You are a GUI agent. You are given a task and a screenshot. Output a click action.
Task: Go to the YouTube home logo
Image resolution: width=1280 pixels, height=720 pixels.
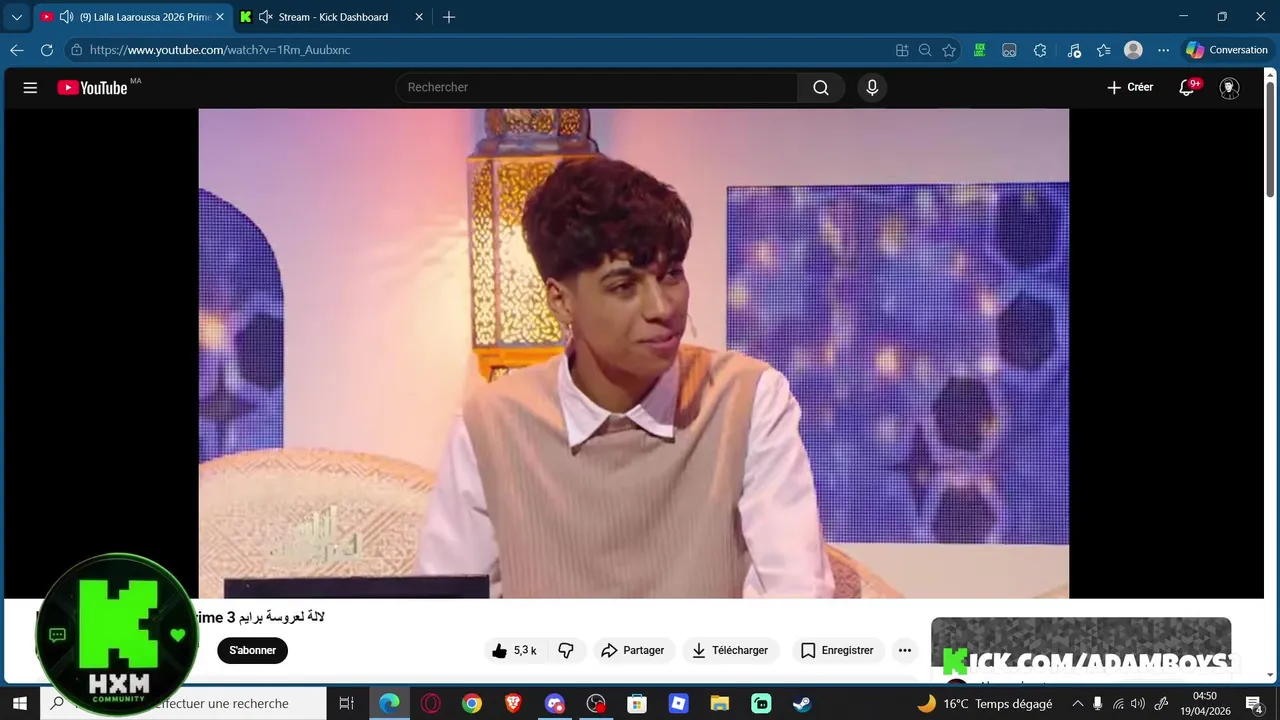tap(93, 88)
